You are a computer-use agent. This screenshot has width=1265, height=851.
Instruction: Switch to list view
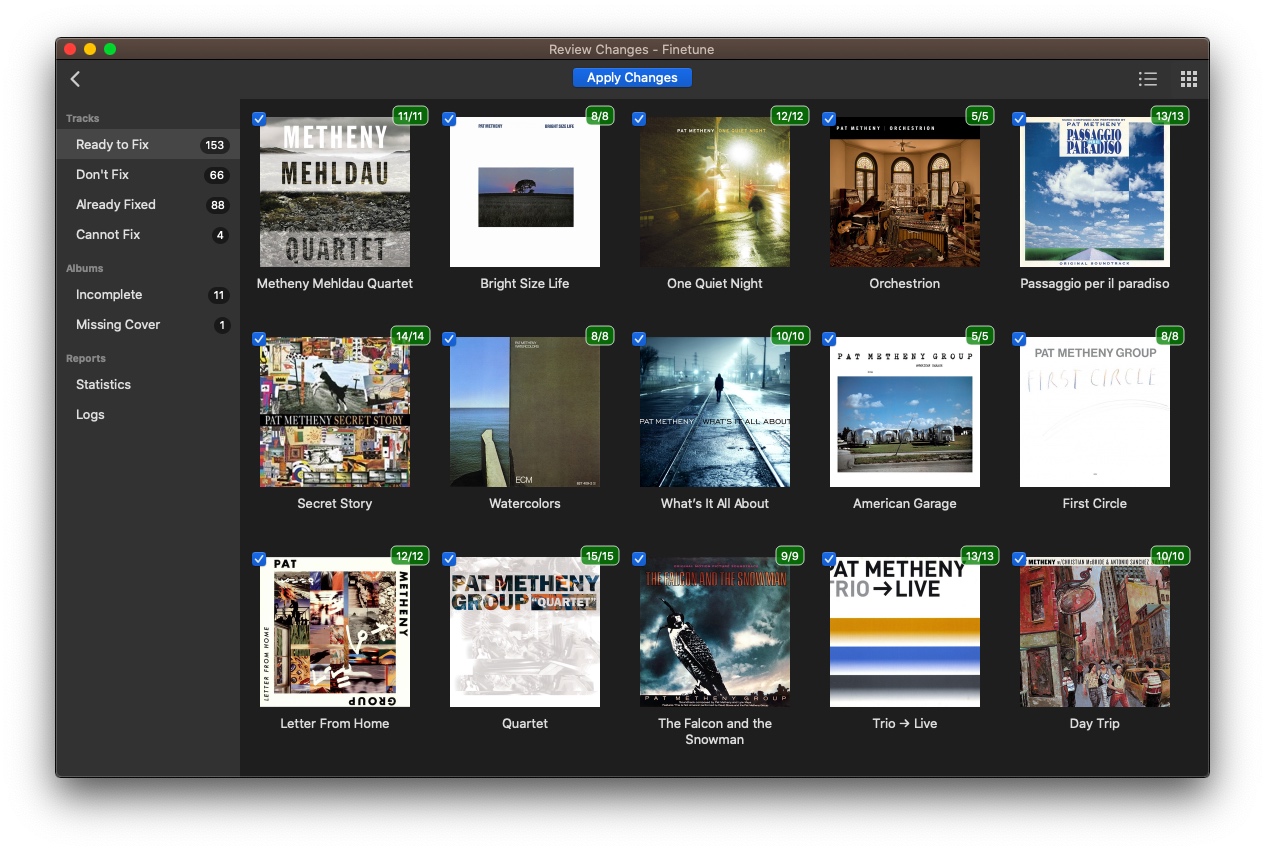[x=1148, y=78]
